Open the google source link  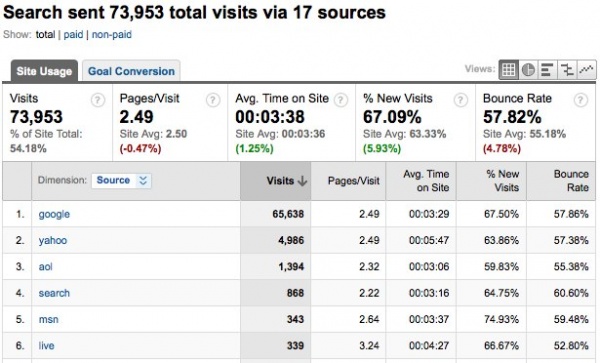[x=54, y=214]
